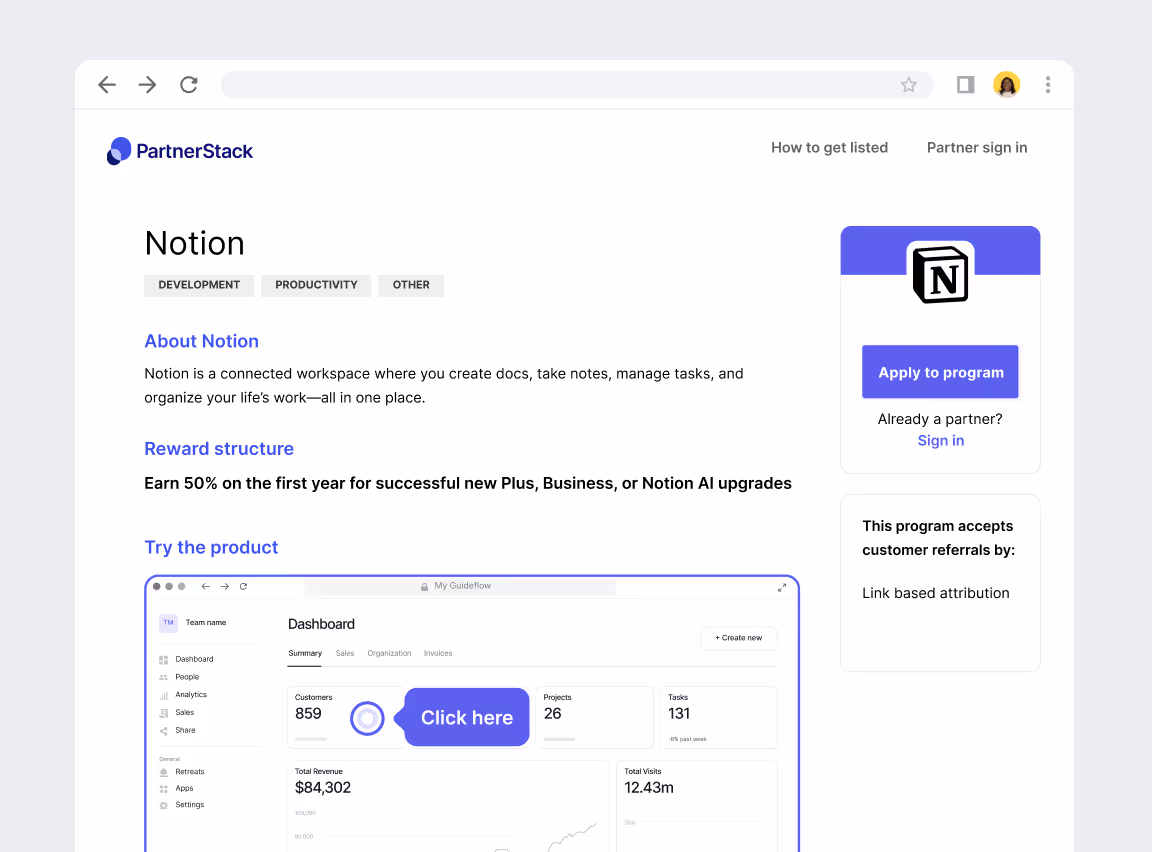Click the Sign in link under Already a partner
This screenshot has width=1152, height=852.
point(940,441)
